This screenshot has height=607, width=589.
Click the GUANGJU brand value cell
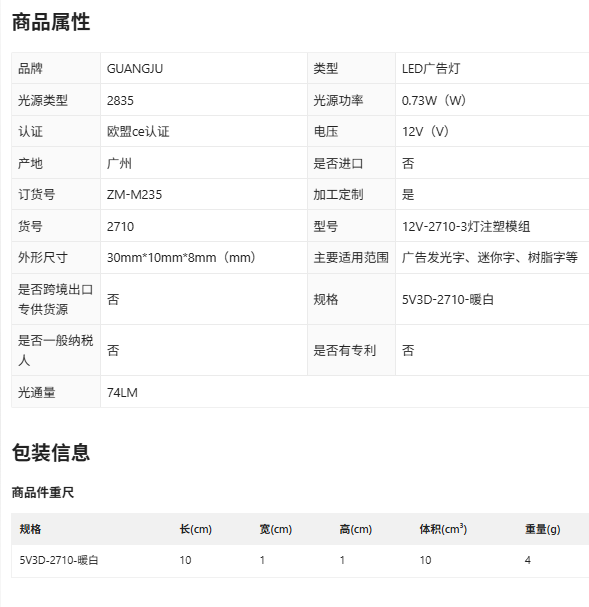(x=204, y=69)
